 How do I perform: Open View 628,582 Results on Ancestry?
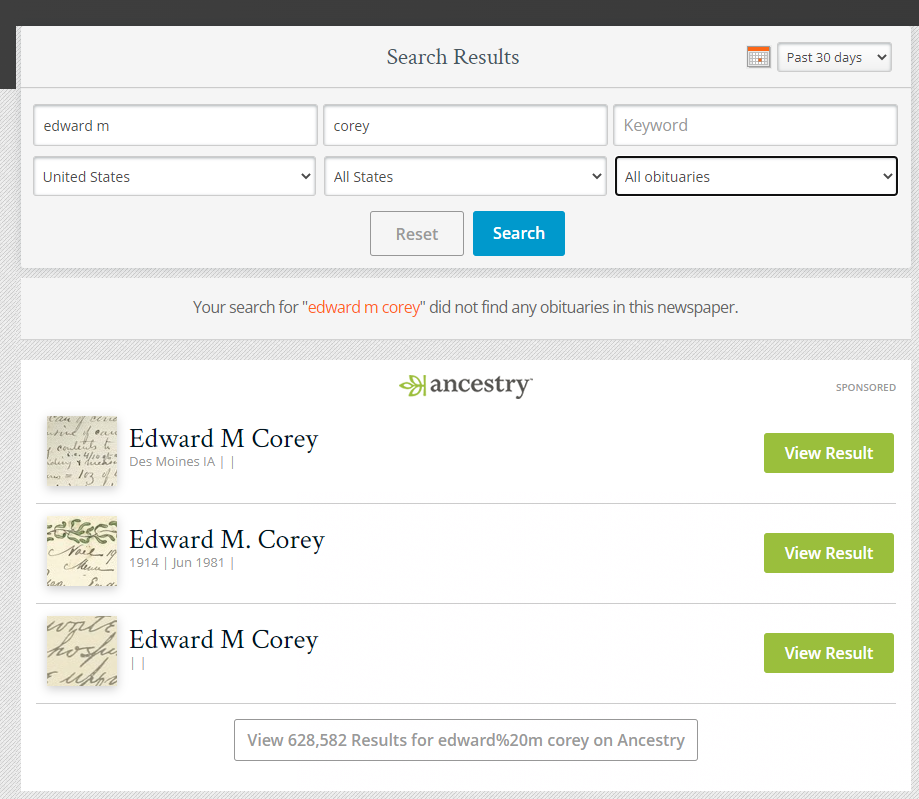coord(466,740)
